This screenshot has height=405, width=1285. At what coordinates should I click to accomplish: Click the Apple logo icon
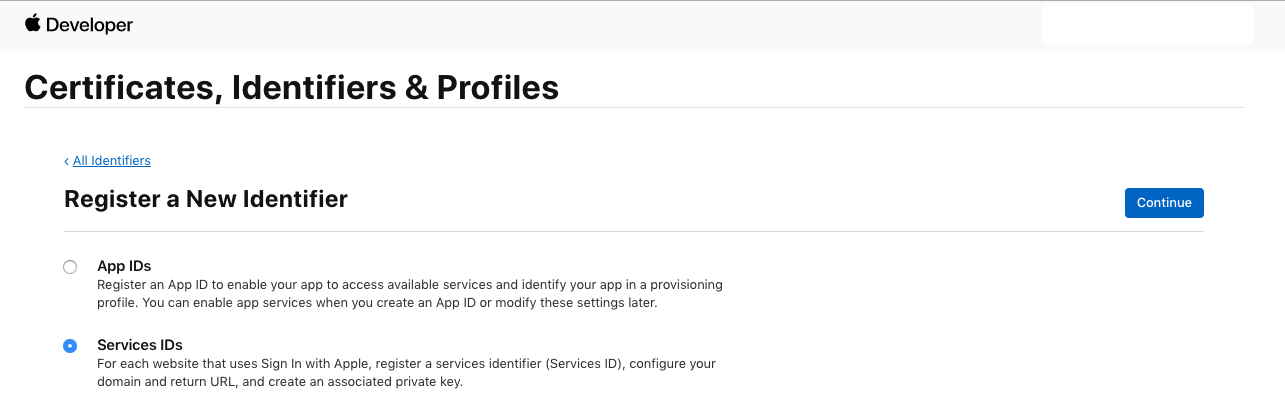pos(33,23)
